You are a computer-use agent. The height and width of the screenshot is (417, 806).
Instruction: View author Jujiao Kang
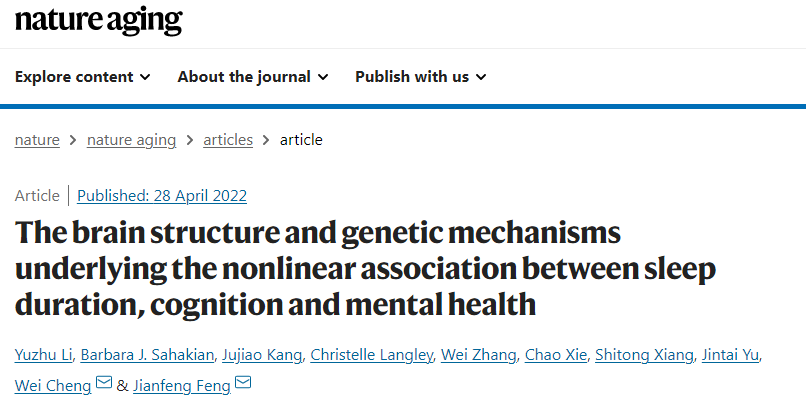tap(262, 355)
